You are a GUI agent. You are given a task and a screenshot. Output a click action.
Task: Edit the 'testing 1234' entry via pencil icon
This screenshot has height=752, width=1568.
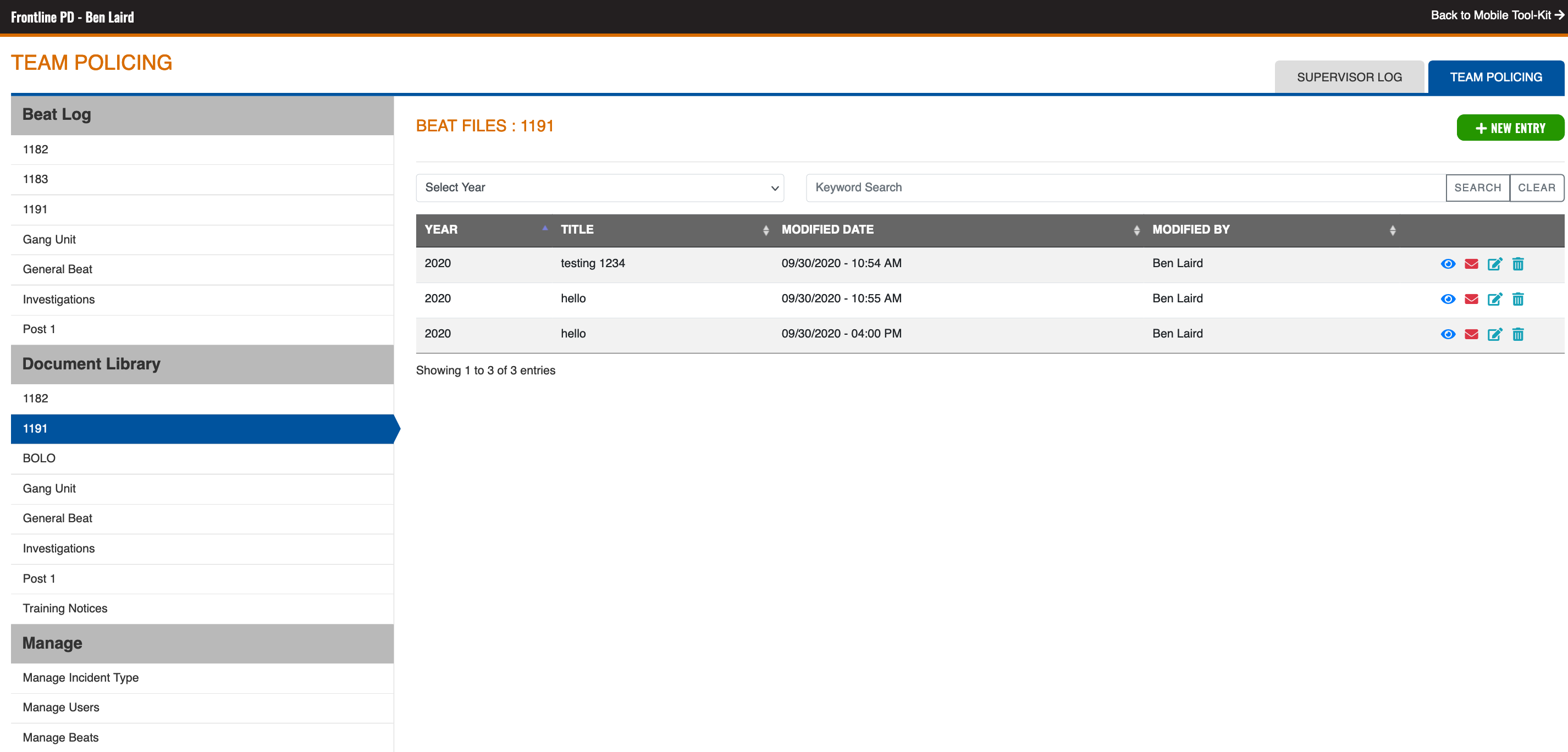1494,263
